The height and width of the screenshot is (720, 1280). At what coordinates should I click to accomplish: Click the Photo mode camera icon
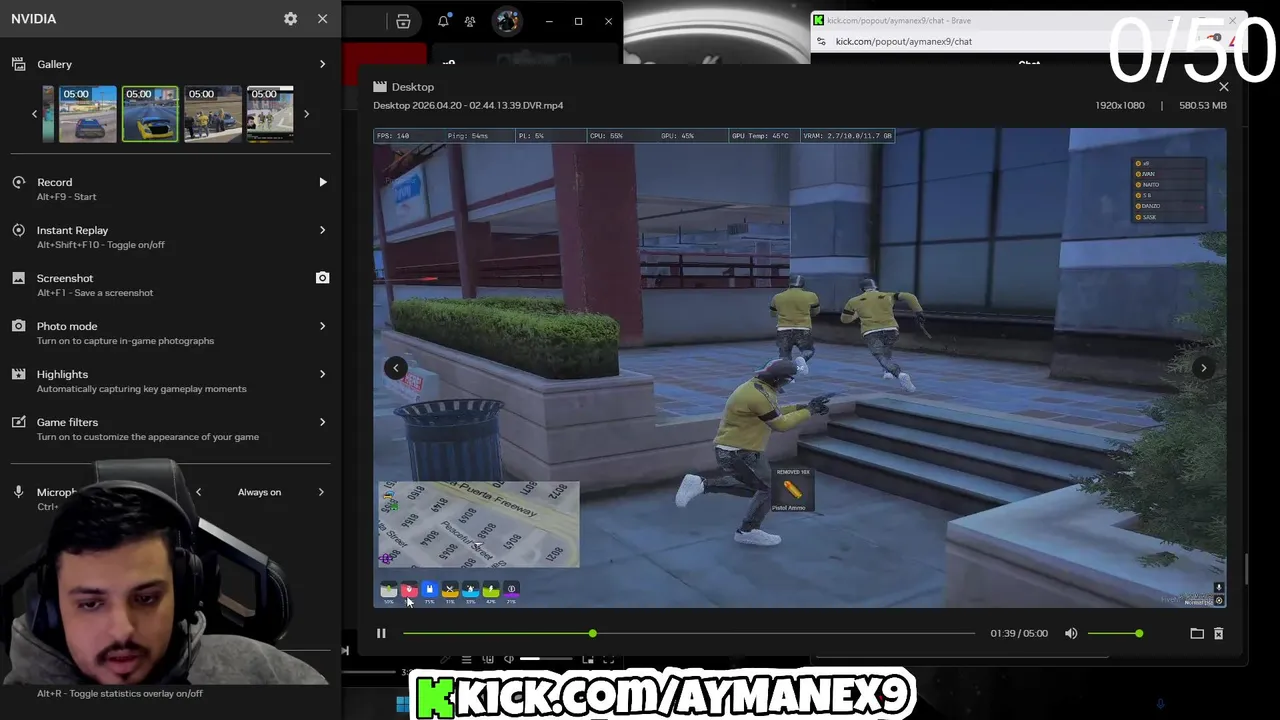18,326
